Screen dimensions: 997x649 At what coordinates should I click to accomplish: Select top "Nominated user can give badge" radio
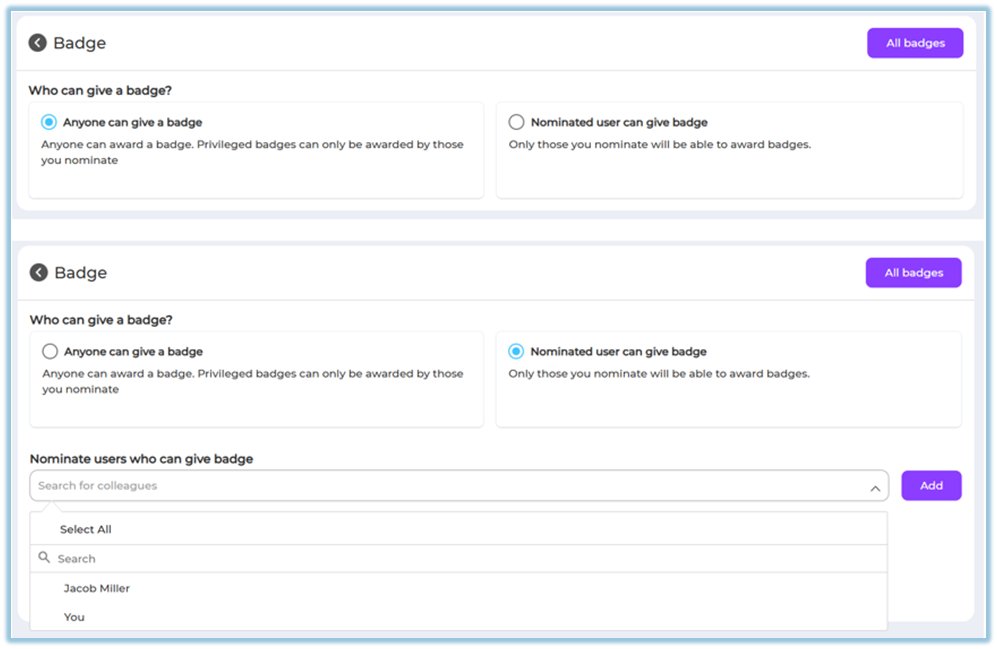coord(516,122)
